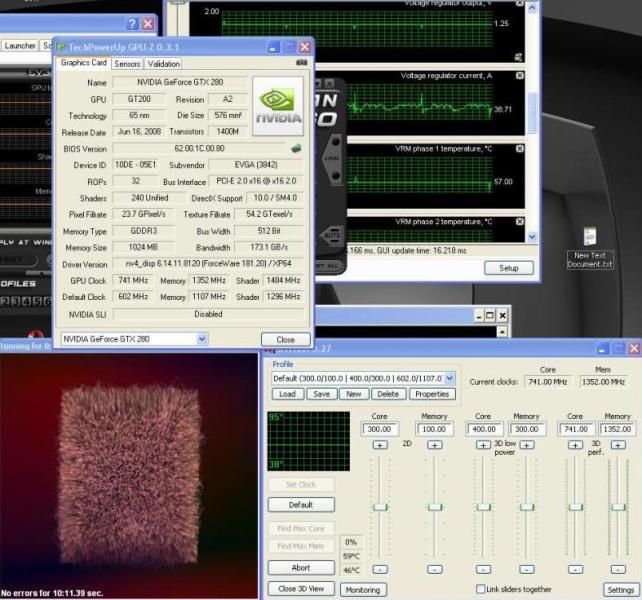Click the 2D Memory slider handle
The height and width of the screenshot is (600, 642).
pyautogui.click(x=434, y=507)
